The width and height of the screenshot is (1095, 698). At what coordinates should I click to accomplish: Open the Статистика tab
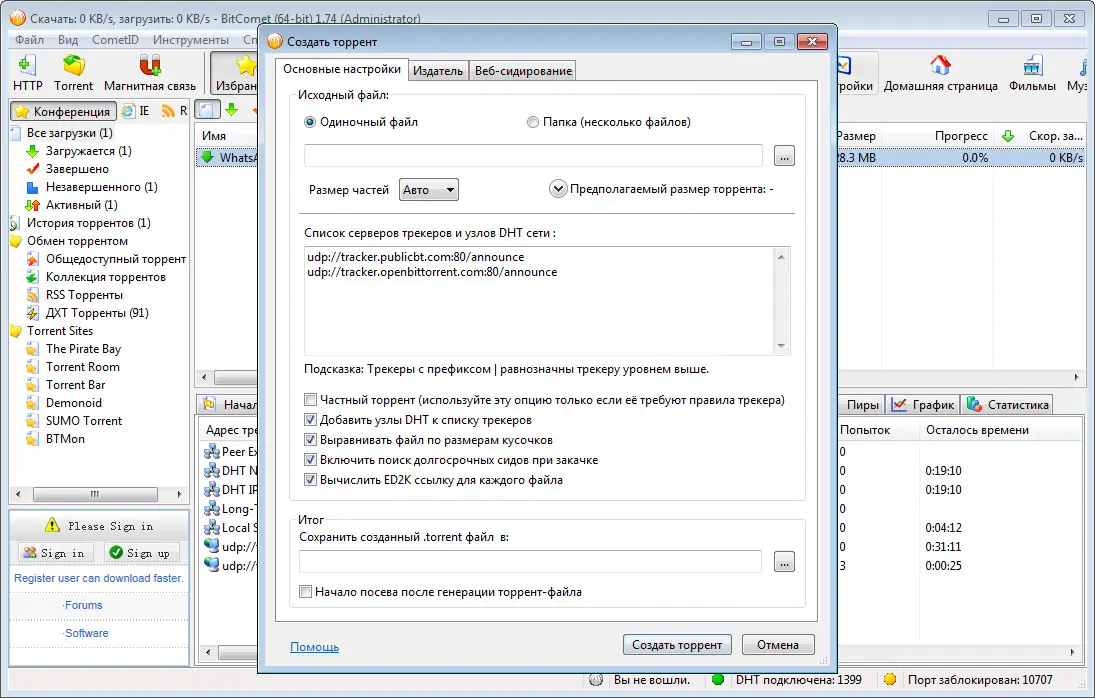coord(1008,405)
